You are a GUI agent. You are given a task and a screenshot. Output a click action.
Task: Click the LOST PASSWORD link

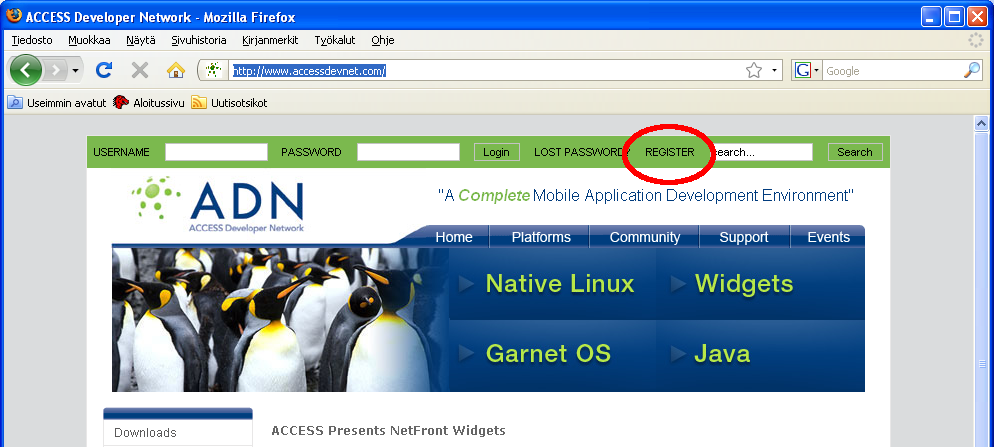coord(579,152)
